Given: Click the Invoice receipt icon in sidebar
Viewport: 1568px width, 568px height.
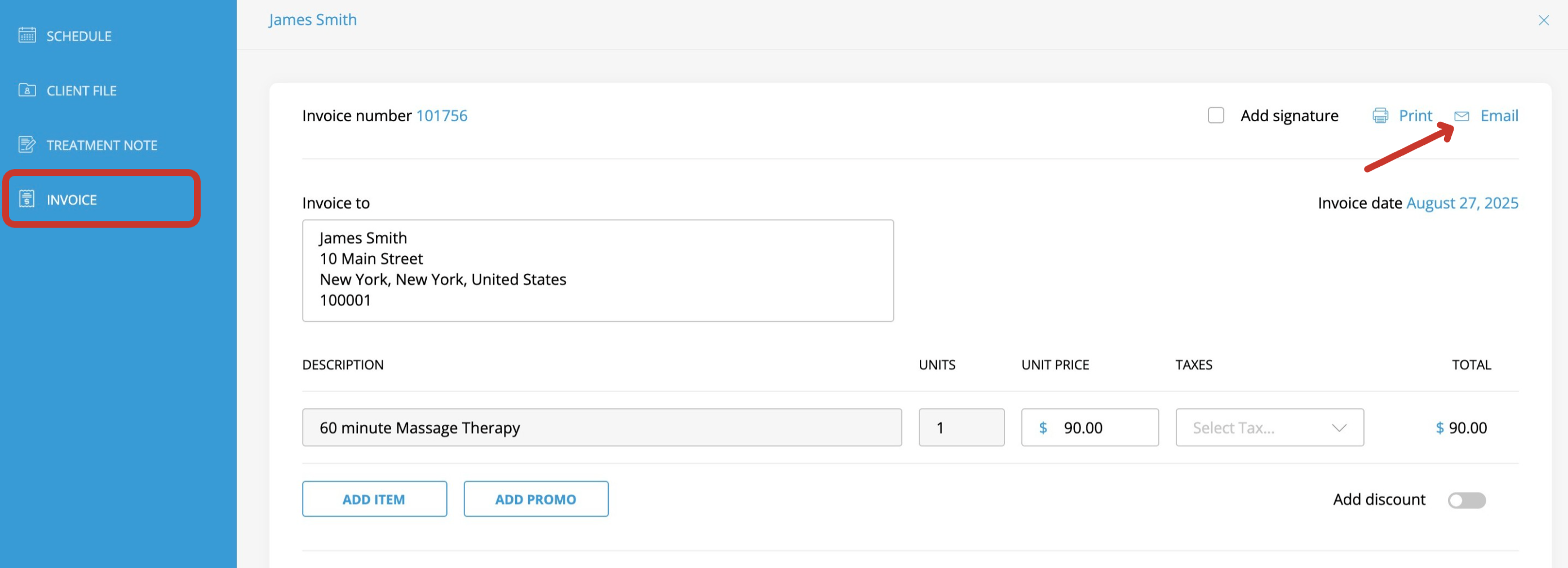Looking at the screenshot, I should pyautogui.click(x=27, y=199).
